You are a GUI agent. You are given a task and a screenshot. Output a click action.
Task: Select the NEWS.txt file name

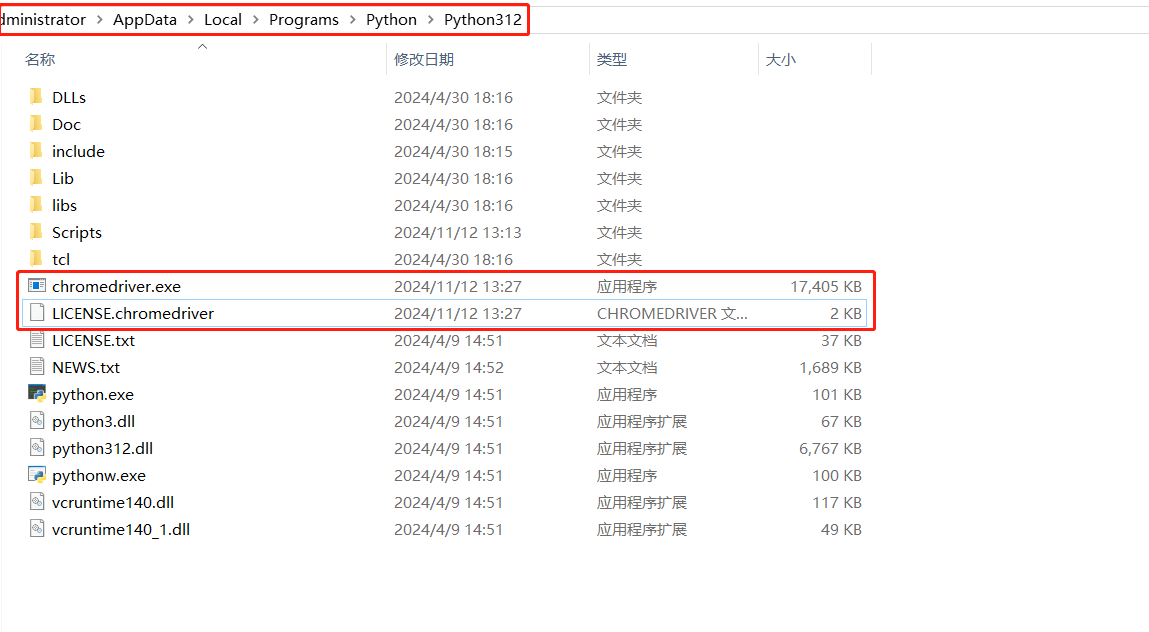click(x=86, y=368)
